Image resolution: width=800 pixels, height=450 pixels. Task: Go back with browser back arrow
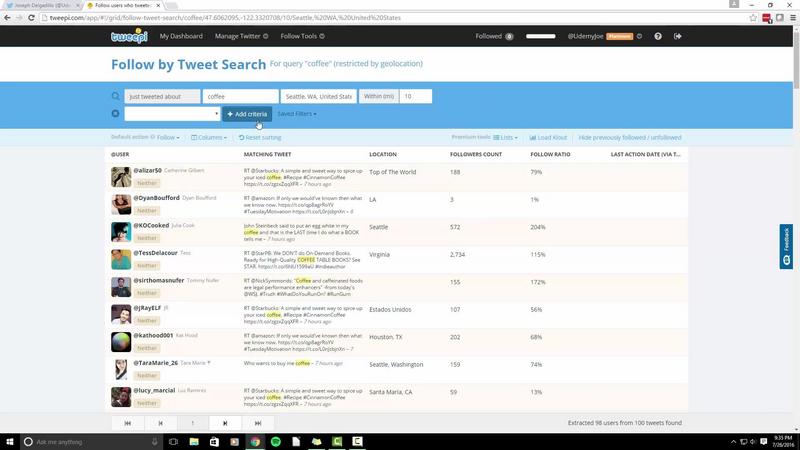click(x=7, y=18)
